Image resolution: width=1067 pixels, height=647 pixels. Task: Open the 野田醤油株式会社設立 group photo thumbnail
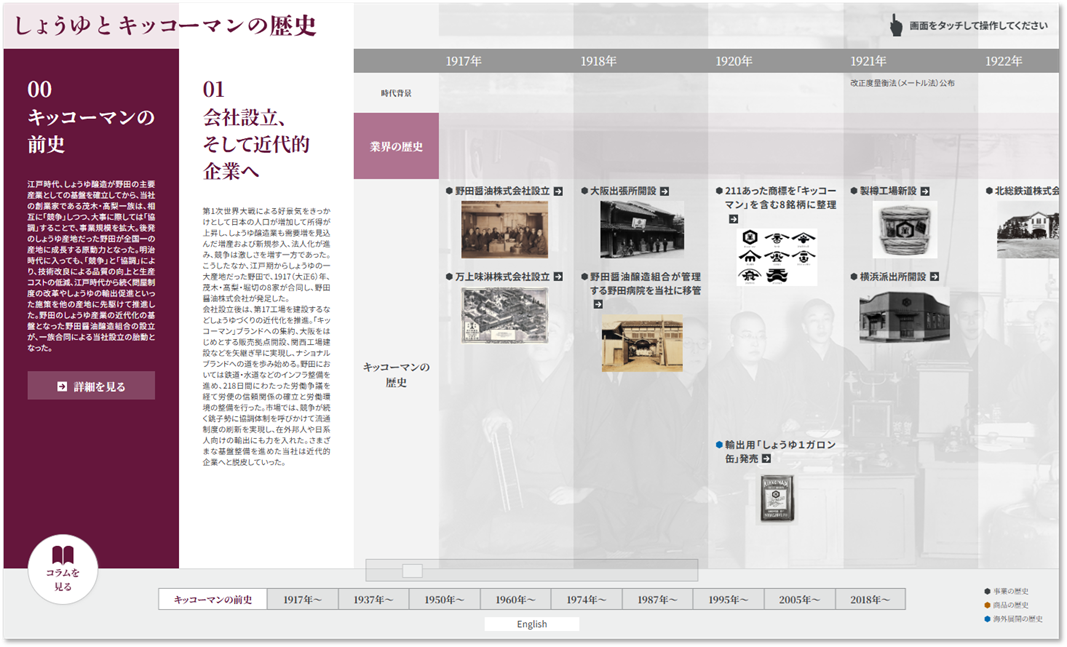coord(504,229)
